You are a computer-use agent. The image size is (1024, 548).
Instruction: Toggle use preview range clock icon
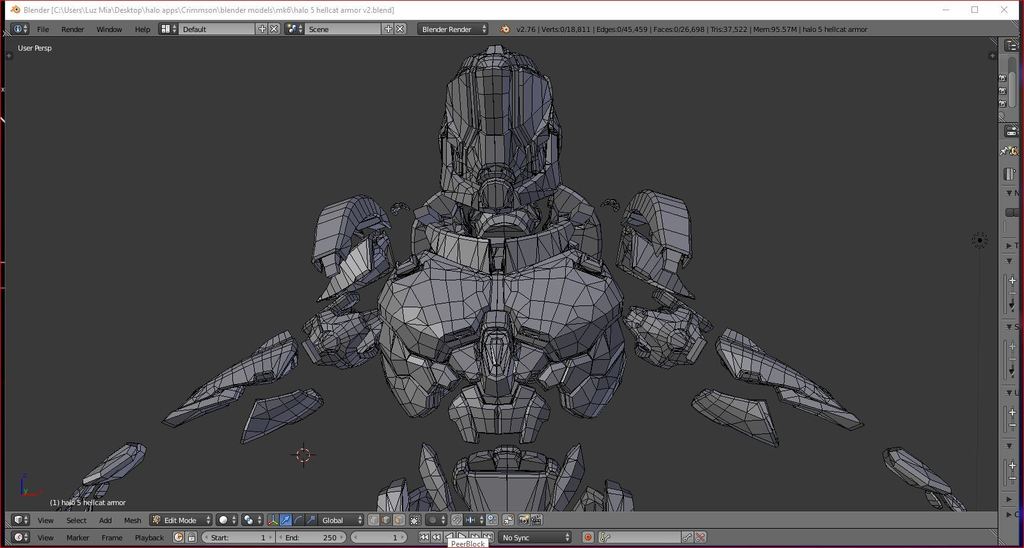click(x=178, y=538)
